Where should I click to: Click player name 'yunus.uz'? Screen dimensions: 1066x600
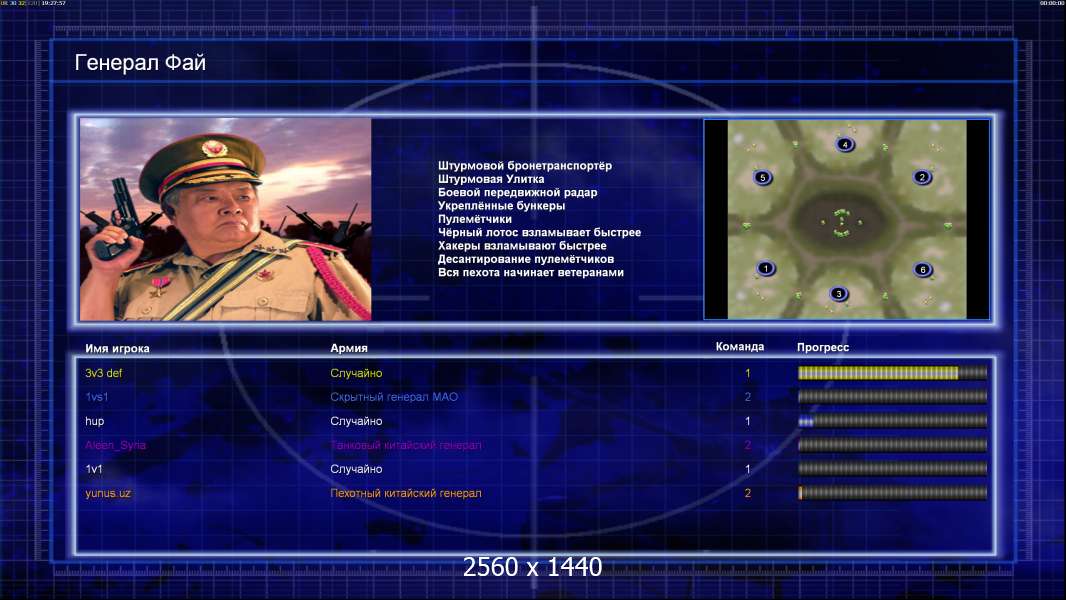107,493
